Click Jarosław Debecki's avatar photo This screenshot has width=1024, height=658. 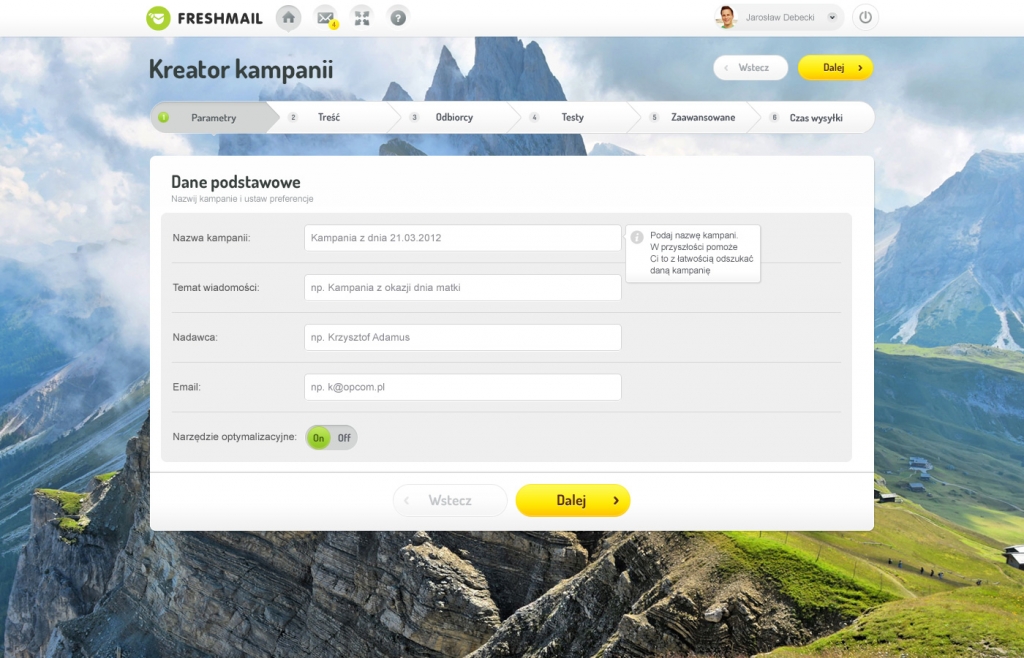726,17
